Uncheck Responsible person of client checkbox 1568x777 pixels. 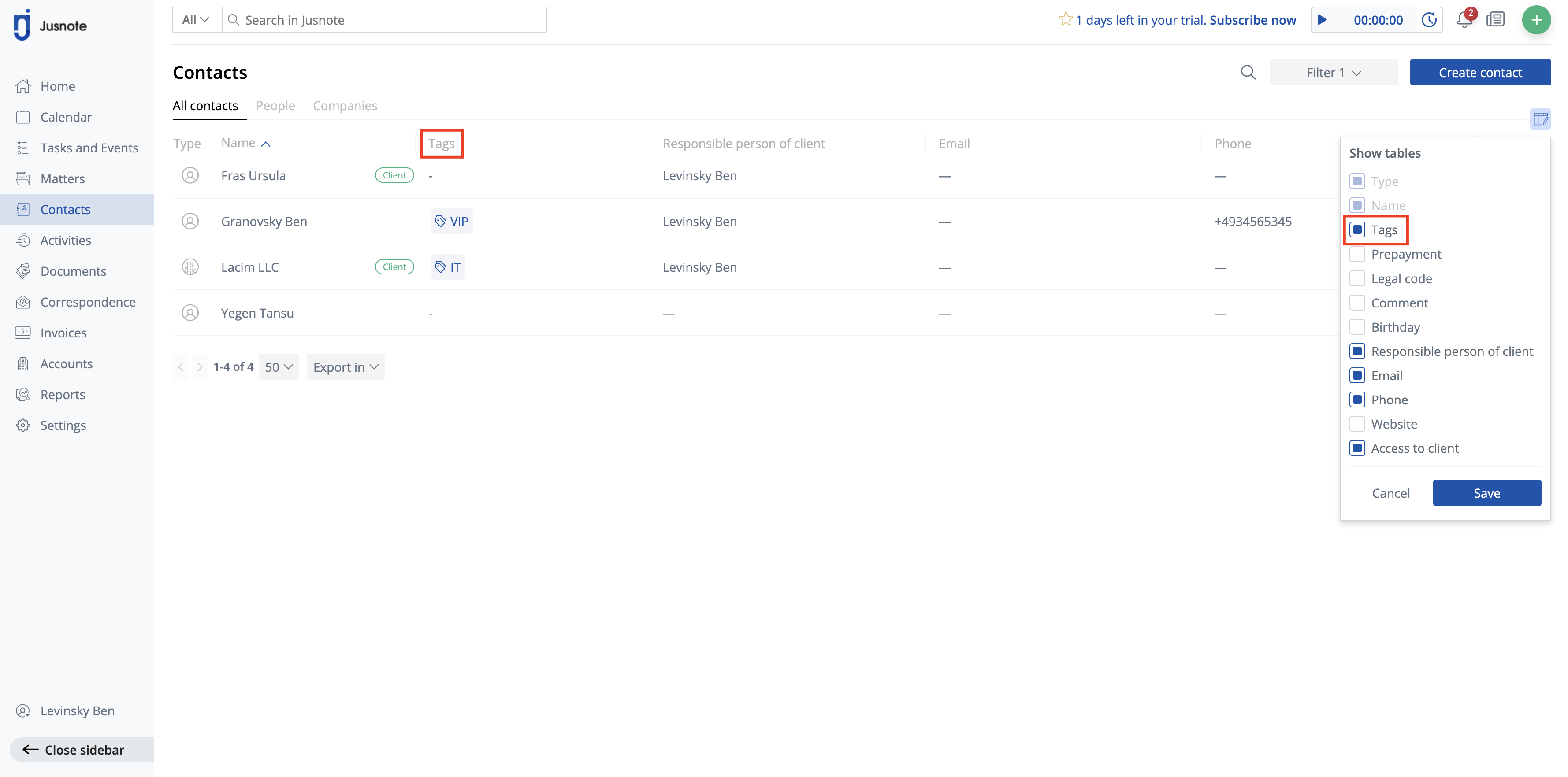coord(1357,351)
